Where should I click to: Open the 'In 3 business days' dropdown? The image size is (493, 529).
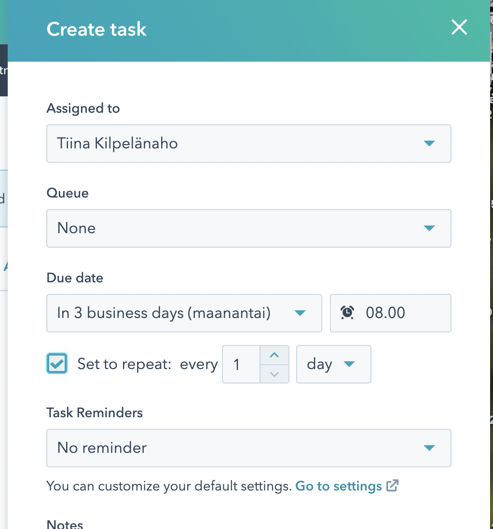click(184, 313)
